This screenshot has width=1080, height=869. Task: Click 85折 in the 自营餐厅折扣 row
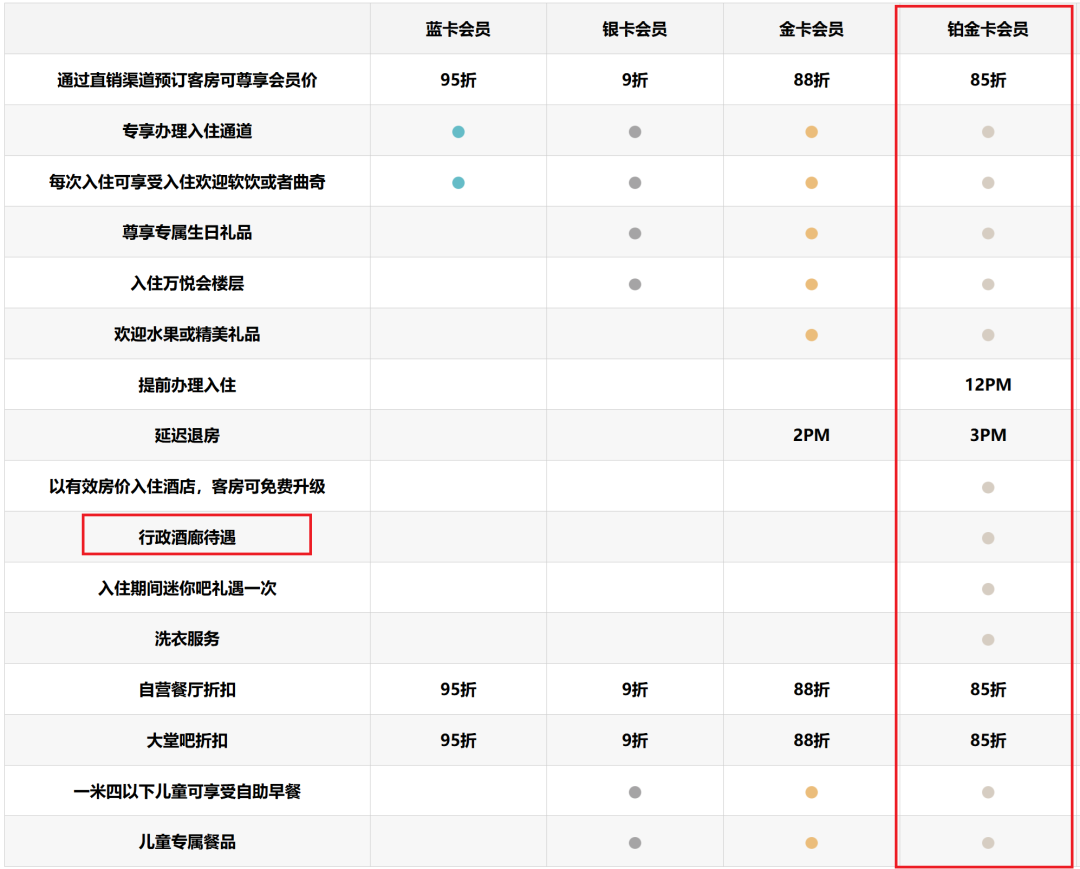[x=988, y=690]
